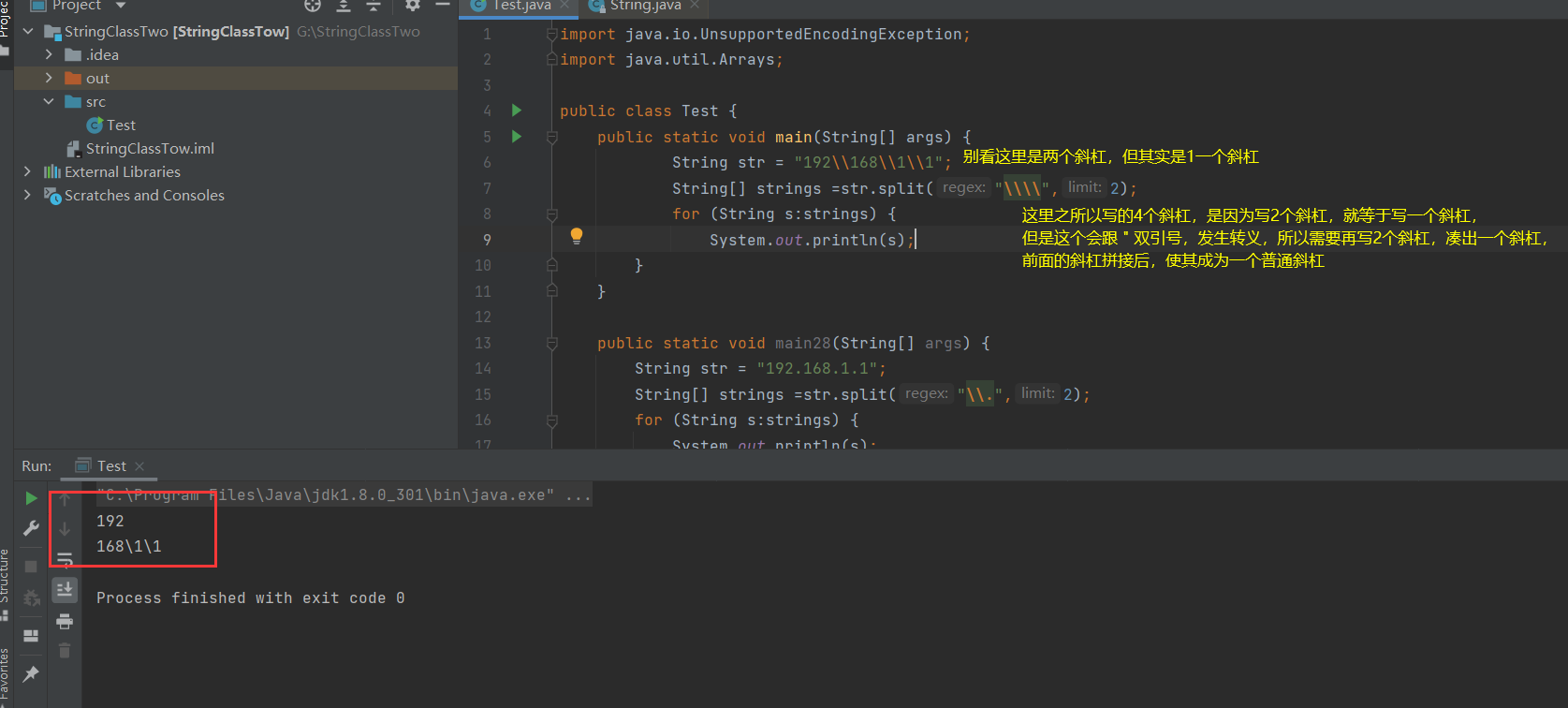Click collapse all icon in Project panel

point(374,6)
